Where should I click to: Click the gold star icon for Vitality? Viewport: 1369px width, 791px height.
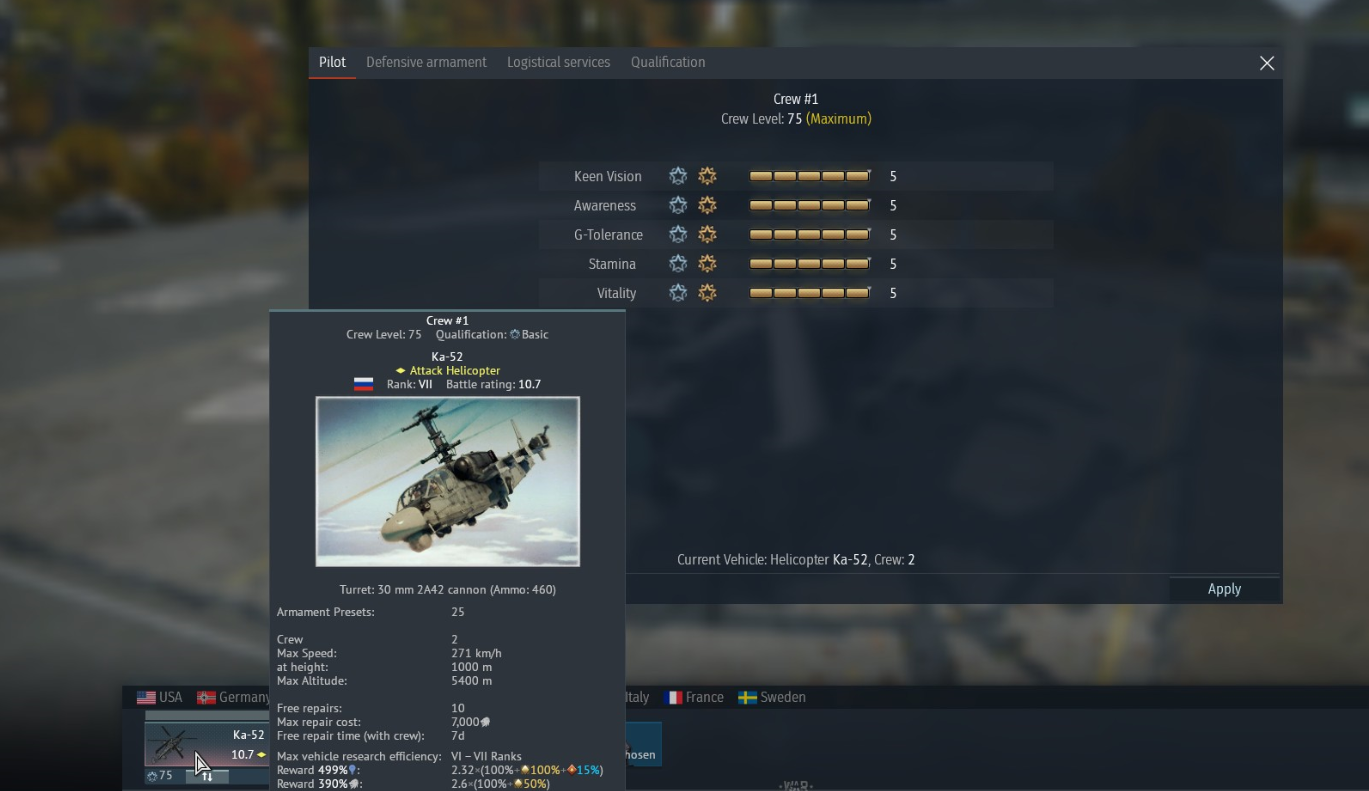pos(707,293)
